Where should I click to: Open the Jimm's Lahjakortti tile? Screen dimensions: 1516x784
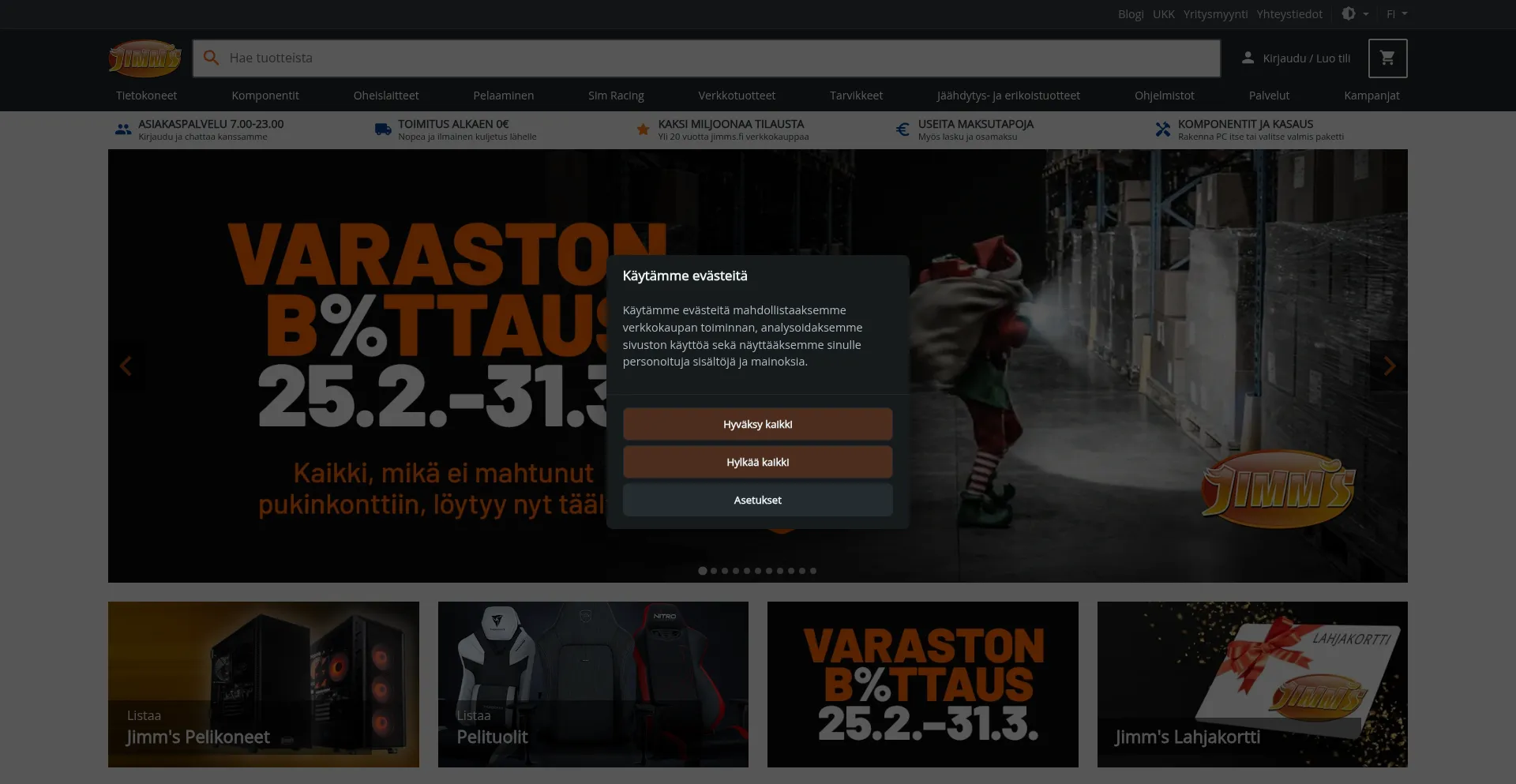click(x=1252, y=685)
